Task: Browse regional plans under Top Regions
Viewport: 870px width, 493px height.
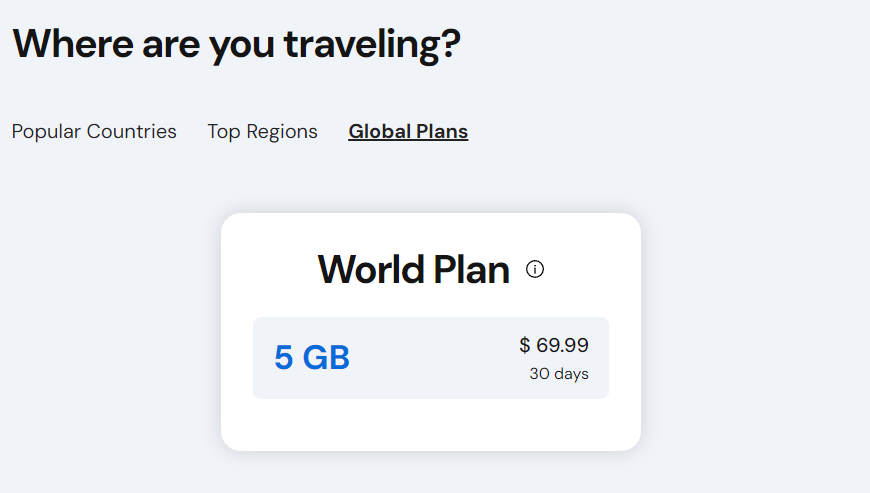Action: point(262,131)
